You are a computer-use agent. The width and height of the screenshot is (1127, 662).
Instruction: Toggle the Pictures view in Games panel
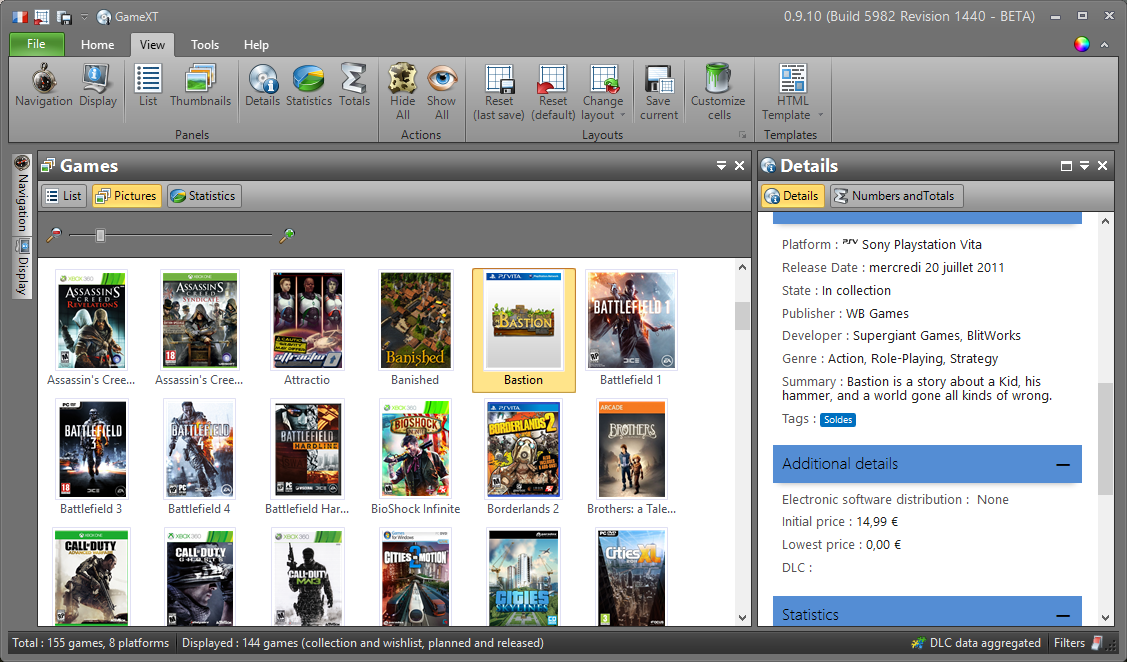[126, 196]
